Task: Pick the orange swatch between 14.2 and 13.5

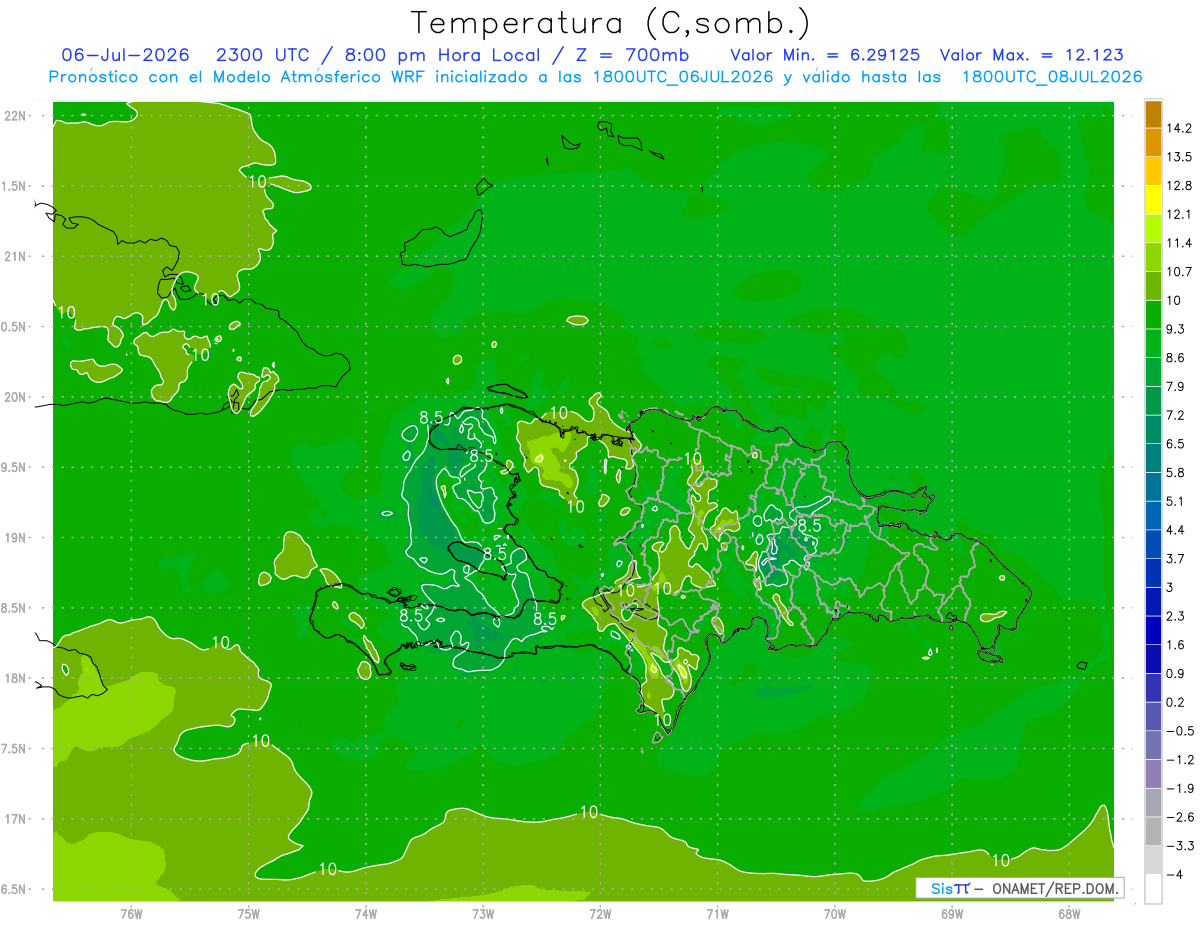Action: [1153, 142]
